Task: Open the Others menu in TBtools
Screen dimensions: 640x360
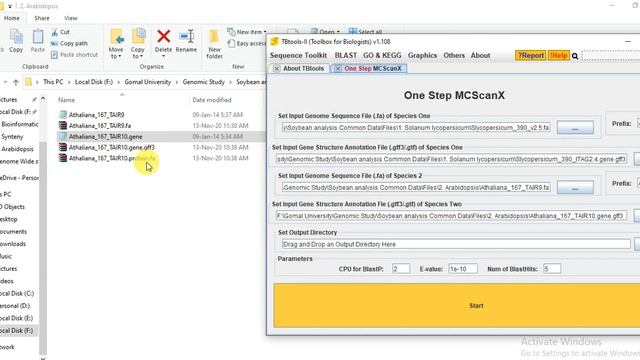Action: [454, 56]
